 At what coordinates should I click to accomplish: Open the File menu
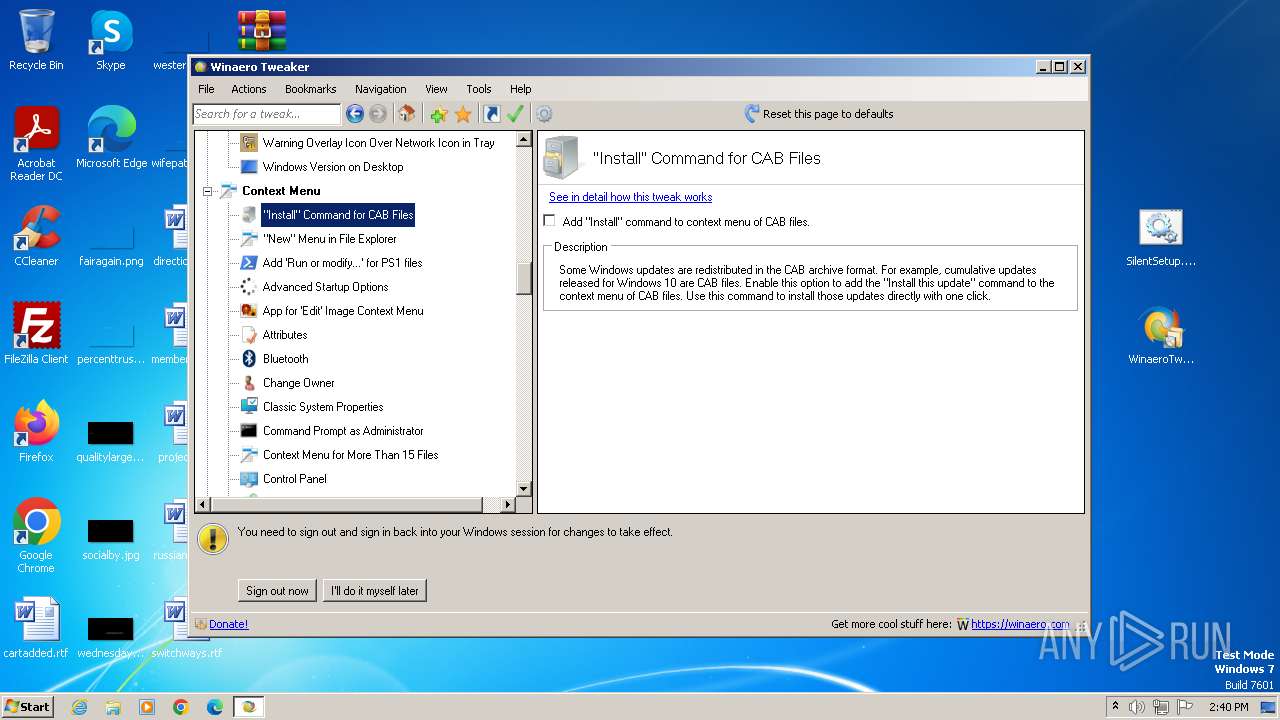point(206,89)
